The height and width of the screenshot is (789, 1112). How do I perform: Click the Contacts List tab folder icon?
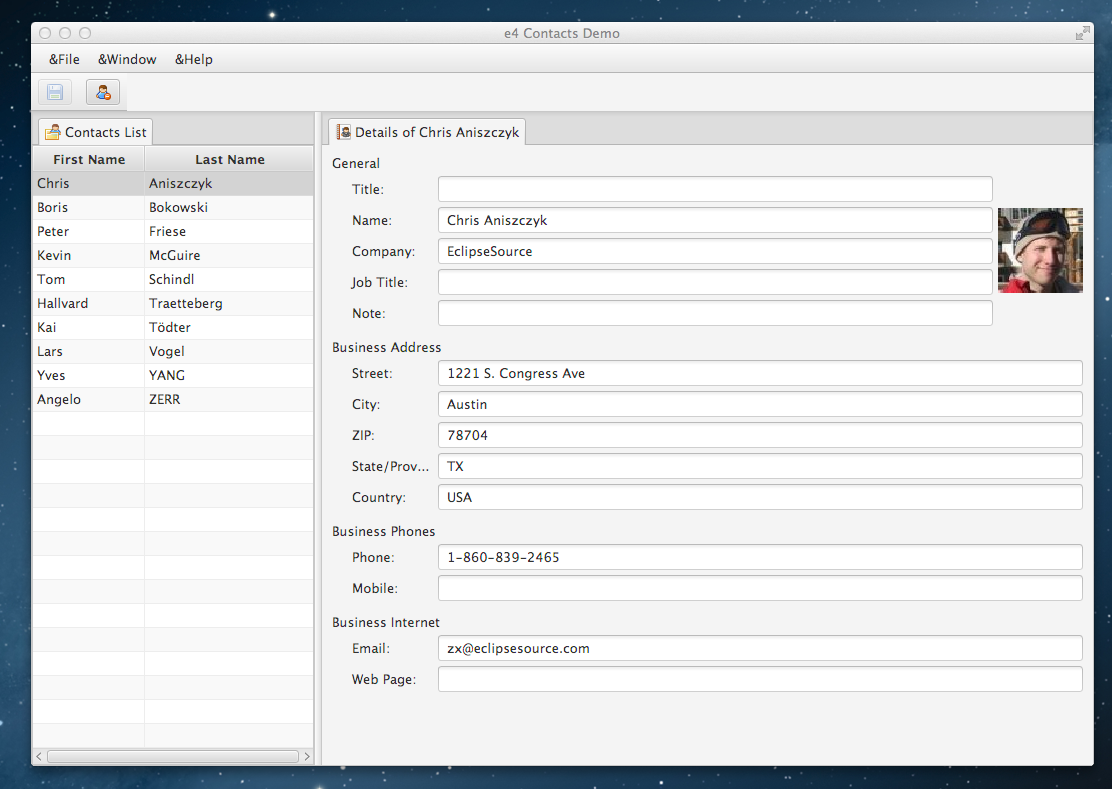pyautogui.click(x=53, y=132)
